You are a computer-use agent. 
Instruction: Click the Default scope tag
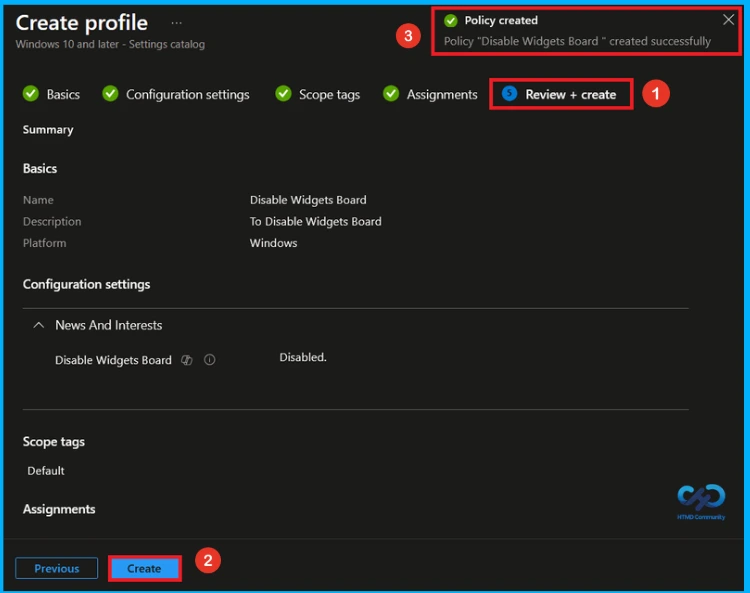coord(46,471)
